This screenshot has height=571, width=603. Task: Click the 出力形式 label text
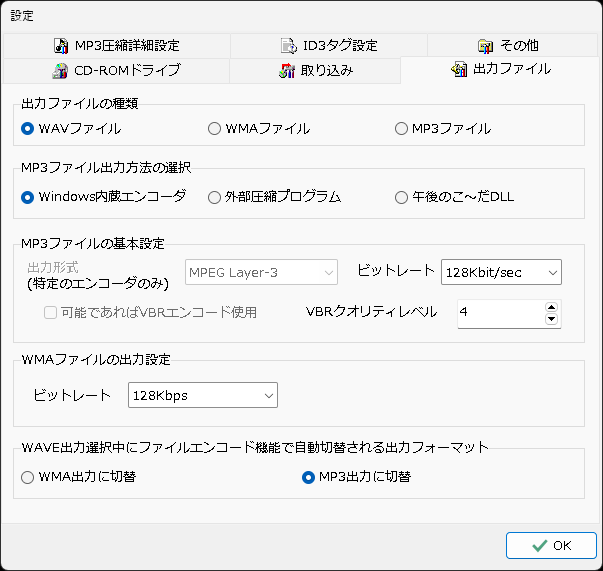tap(53, 267)
